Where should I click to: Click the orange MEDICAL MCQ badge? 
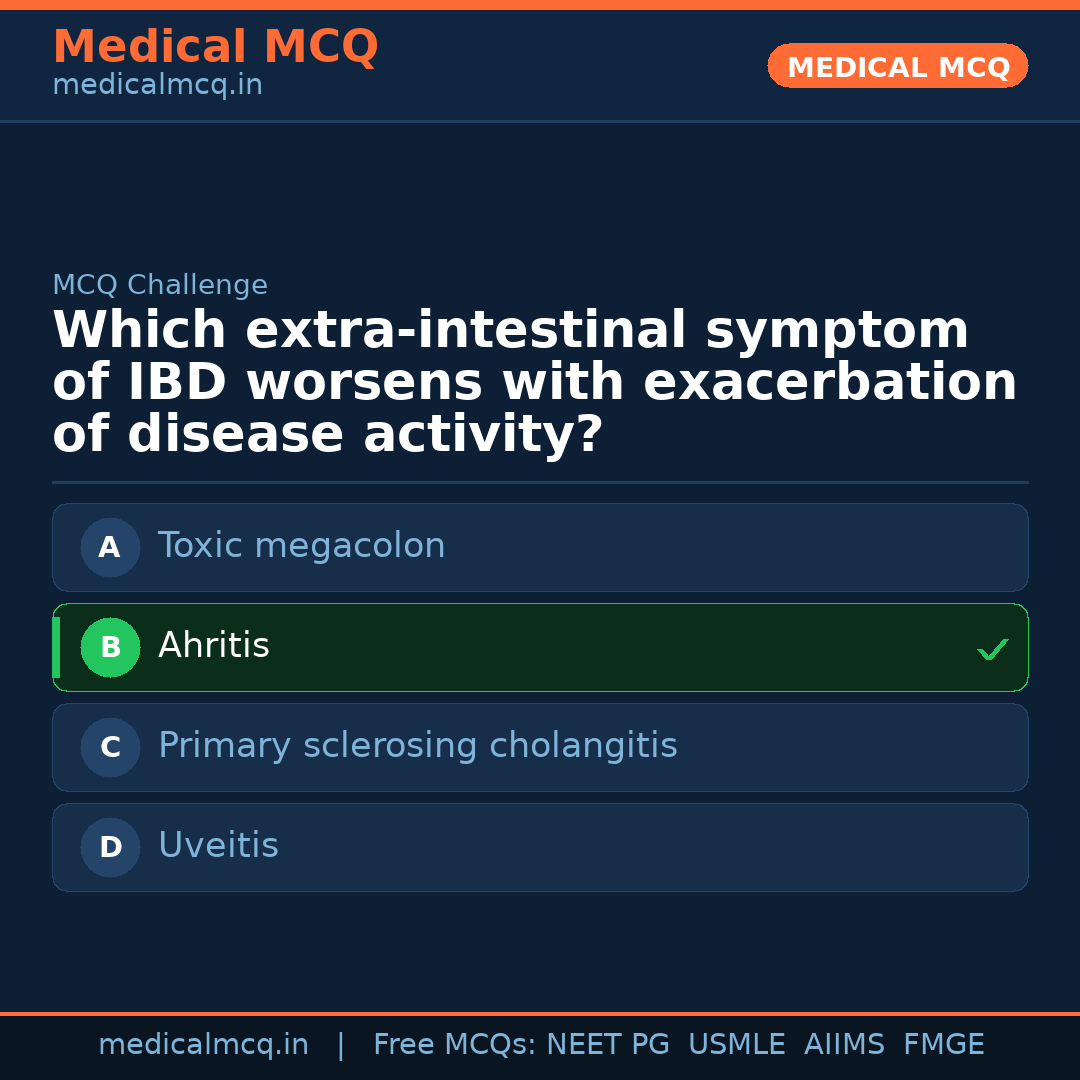point(897,67)
